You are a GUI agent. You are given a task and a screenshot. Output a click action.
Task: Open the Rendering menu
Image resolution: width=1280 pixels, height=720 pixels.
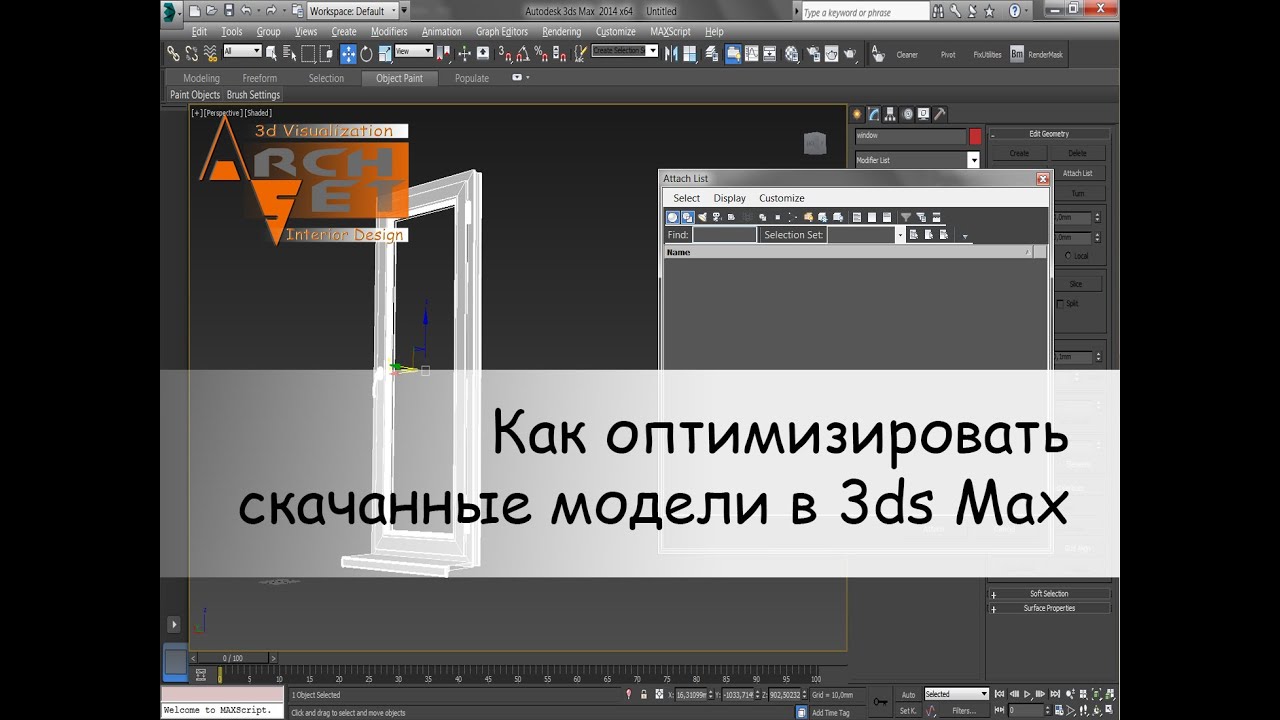[562, 32]
